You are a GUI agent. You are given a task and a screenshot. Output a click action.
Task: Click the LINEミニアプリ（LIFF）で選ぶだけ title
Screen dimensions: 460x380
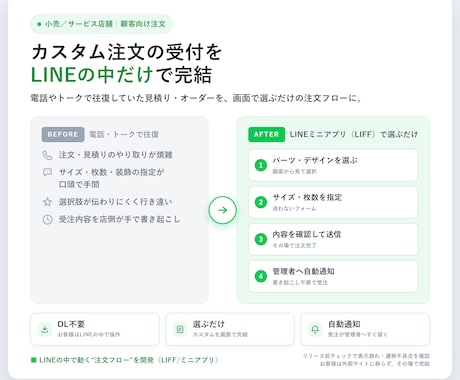pos(354,134)
